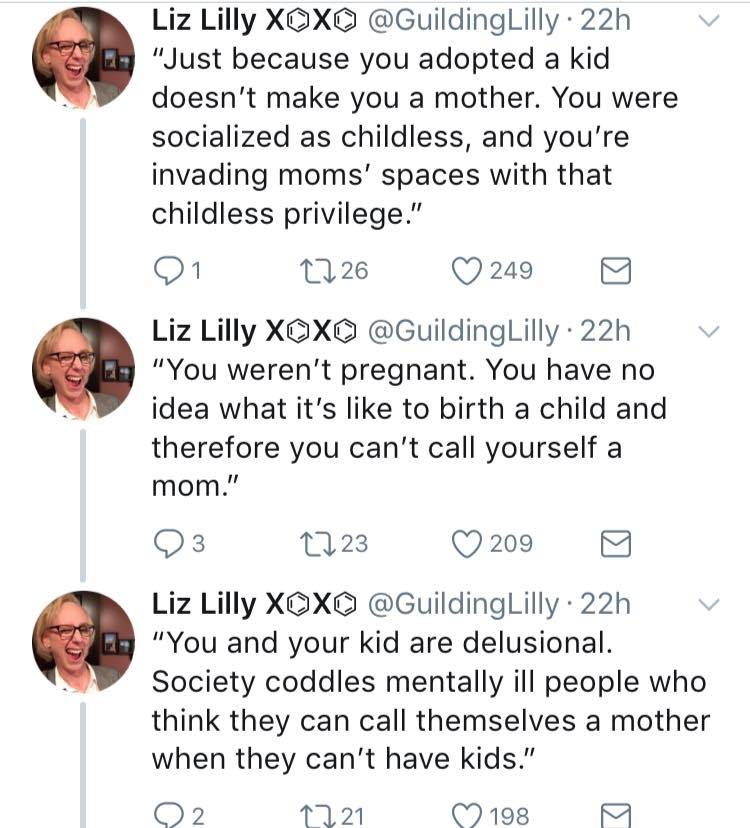Retweet the "adopted a kid" tweet
The width and height of the screenshot is (750, 828).
tap(315, 271)
